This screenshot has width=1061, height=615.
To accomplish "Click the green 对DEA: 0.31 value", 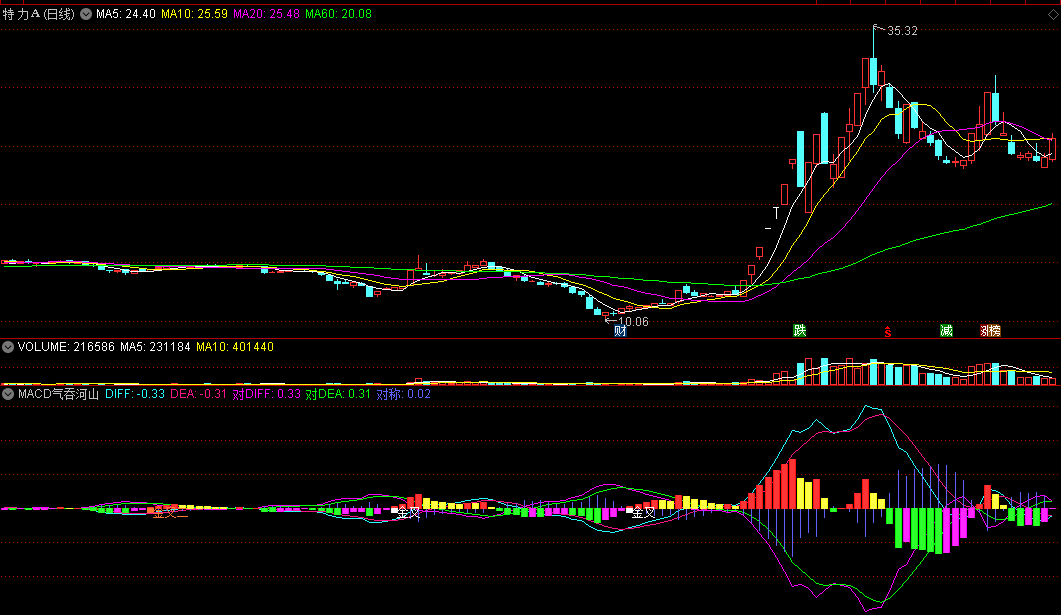I will pos(338,394).
